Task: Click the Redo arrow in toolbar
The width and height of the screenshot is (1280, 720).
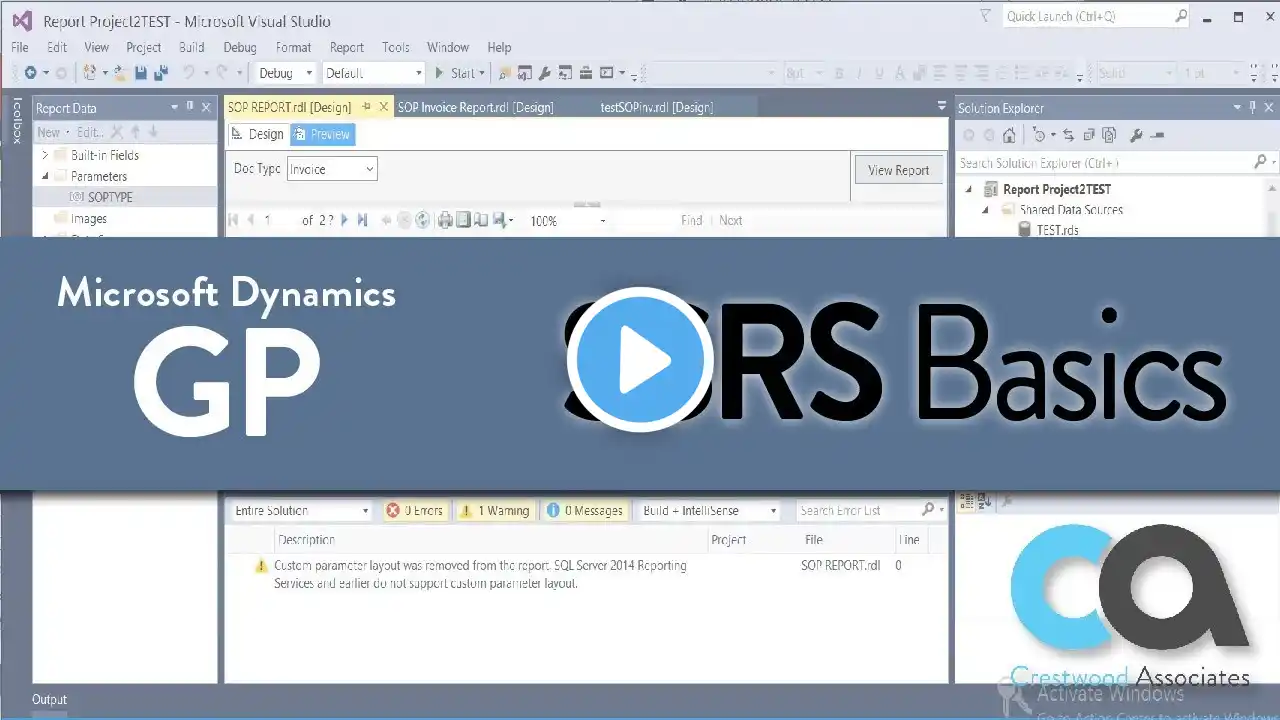Action: coord(222,73)
